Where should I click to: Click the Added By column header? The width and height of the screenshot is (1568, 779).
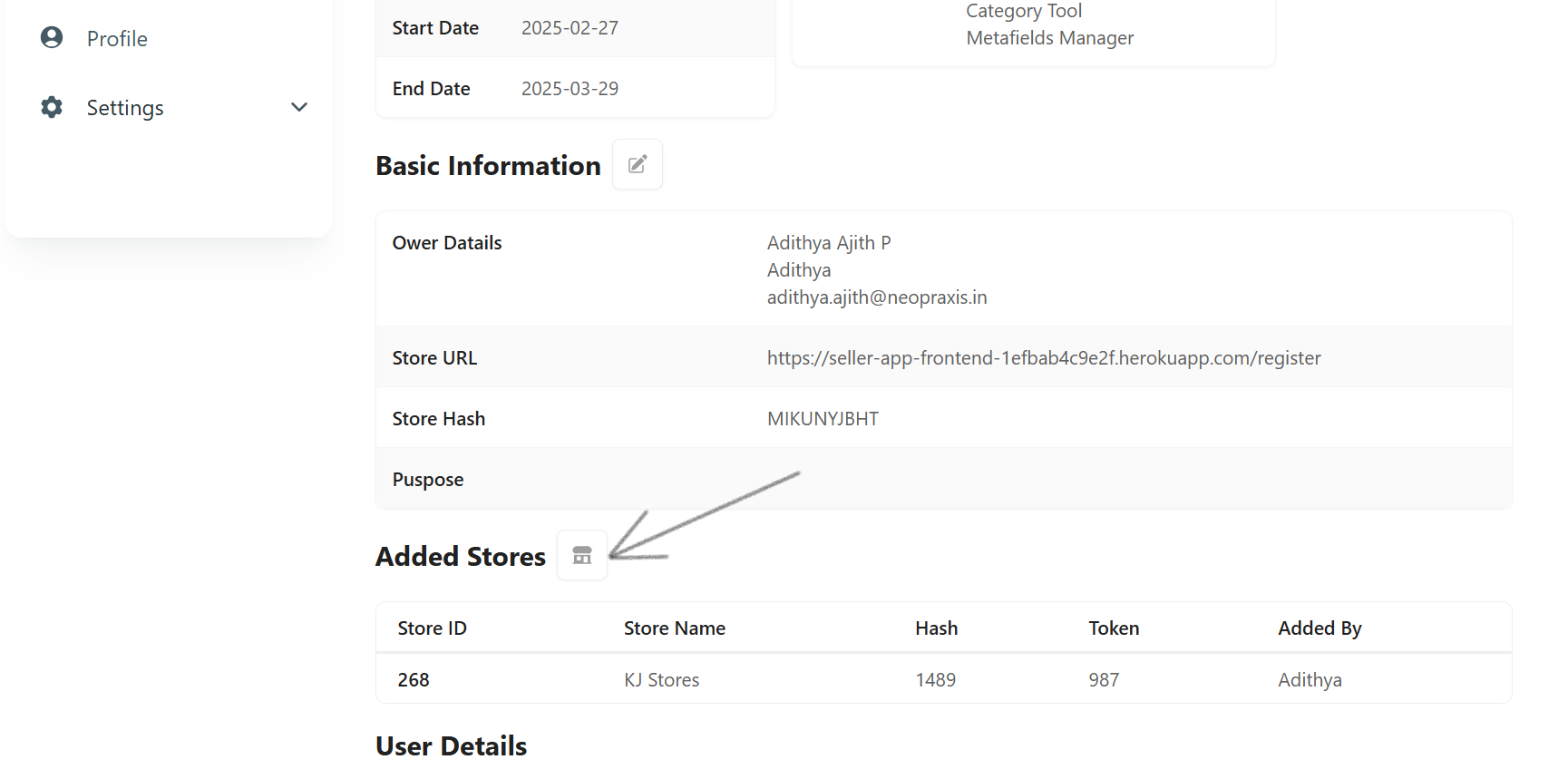[1320, 628]
